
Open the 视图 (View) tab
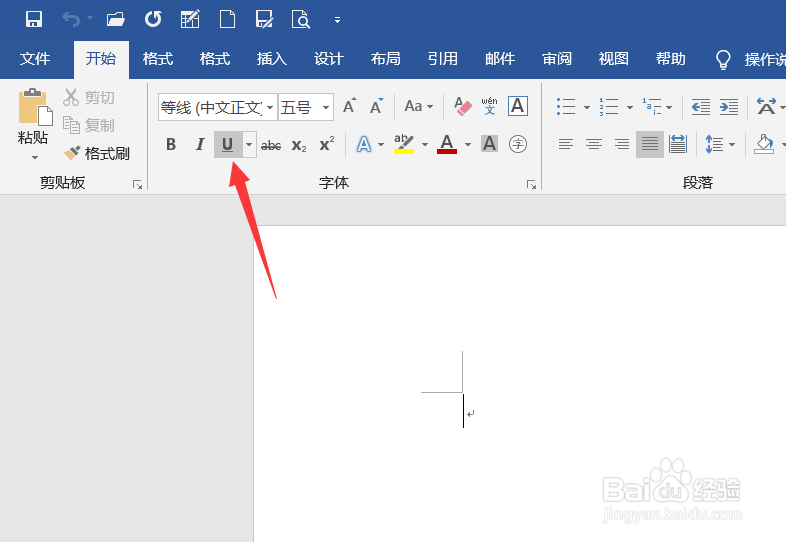coord(614,59)
